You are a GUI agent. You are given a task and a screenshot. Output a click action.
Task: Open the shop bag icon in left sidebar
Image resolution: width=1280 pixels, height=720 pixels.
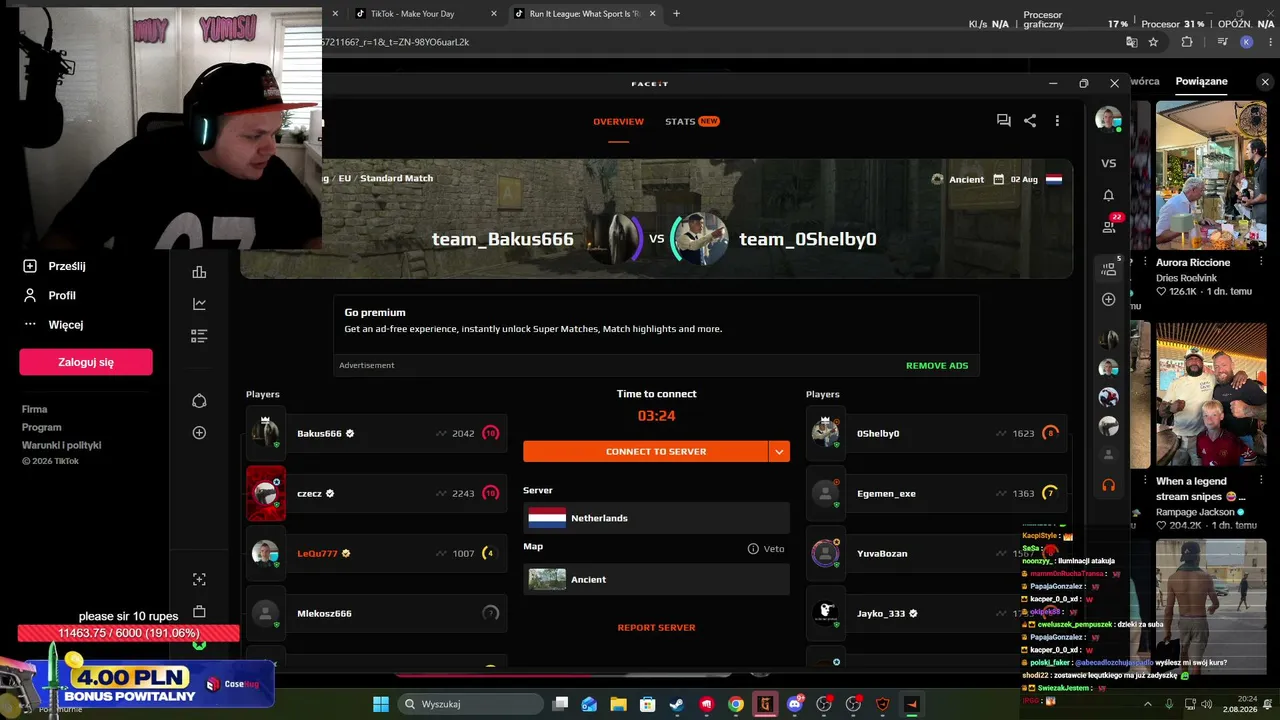point(199,611)
